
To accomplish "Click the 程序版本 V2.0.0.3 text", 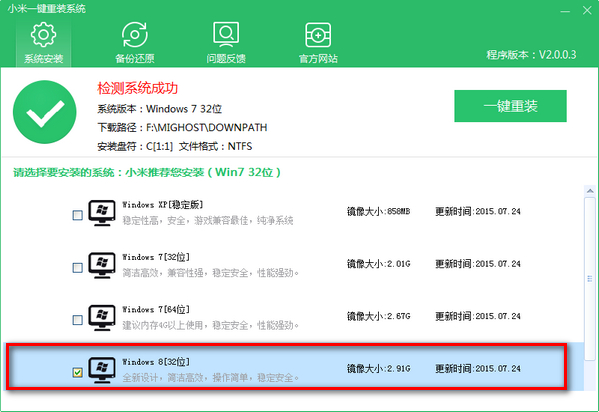I will (531, 55).
